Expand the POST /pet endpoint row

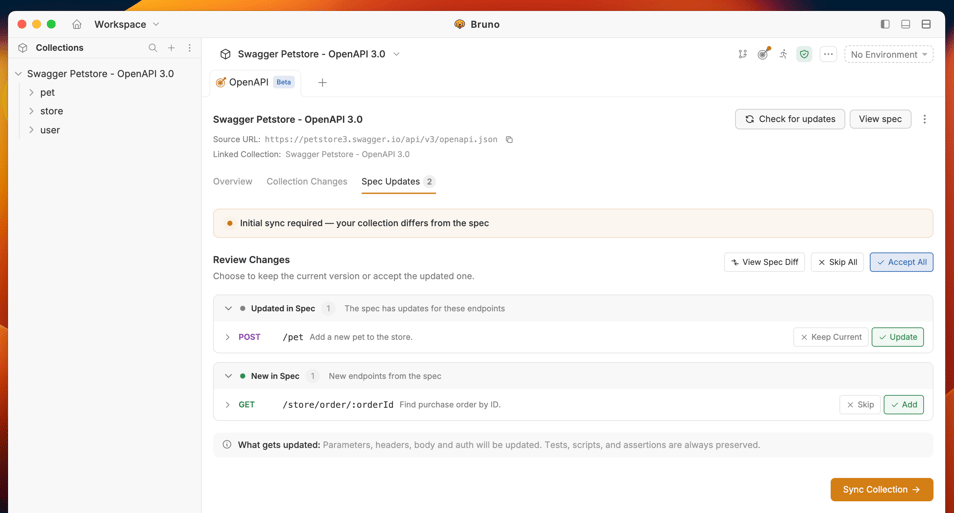[228, 337]
